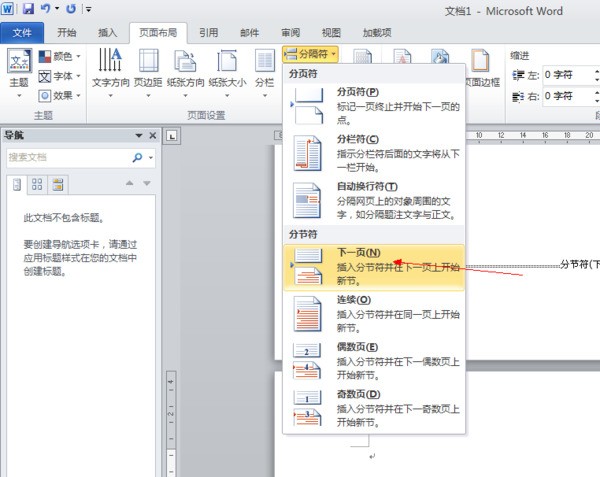Open the 审阅 tab
Viewport: 600px width, 477px height.
290,33
